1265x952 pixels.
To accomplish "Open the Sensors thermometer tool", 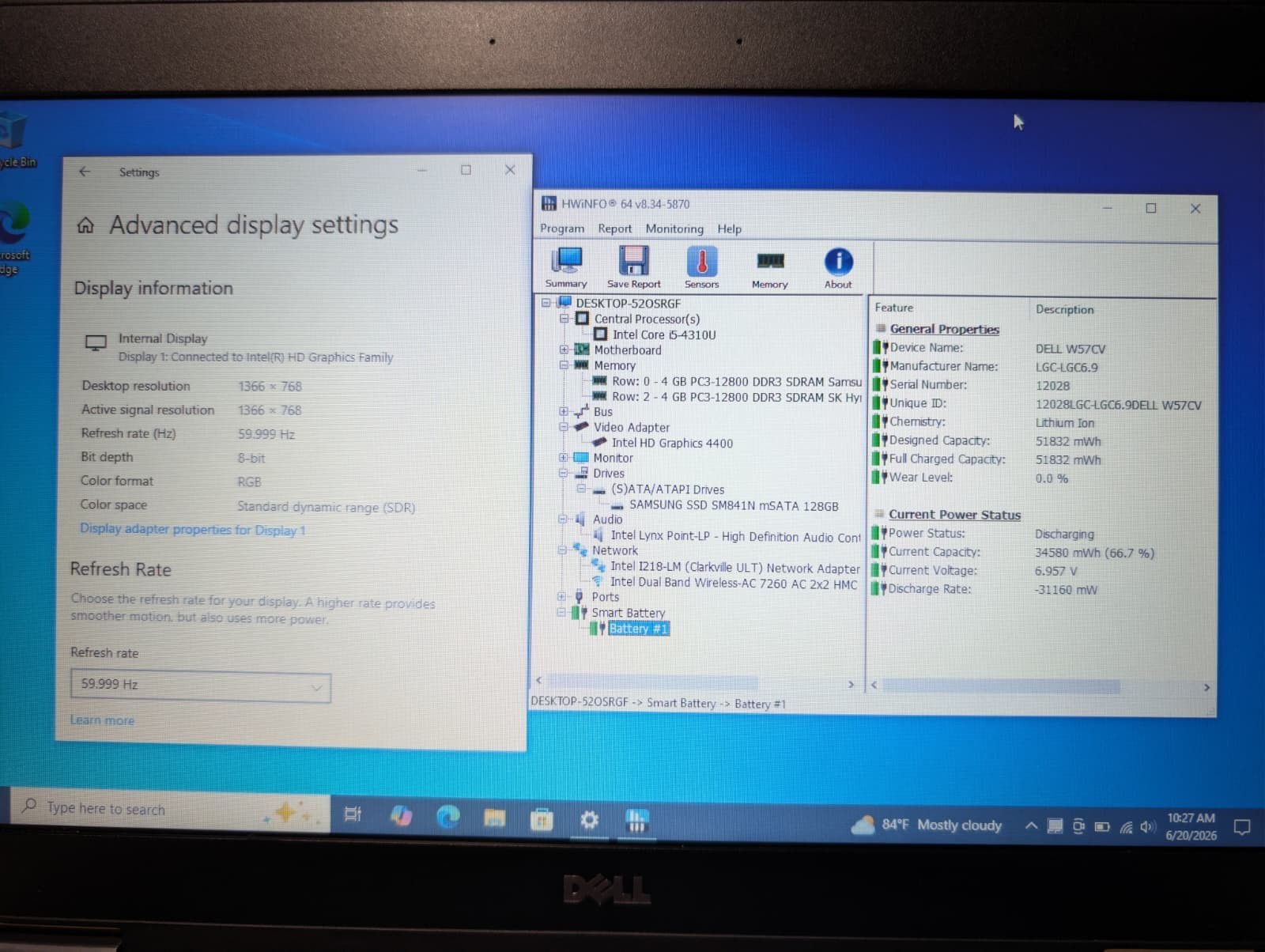I will (x=701, y=267).
